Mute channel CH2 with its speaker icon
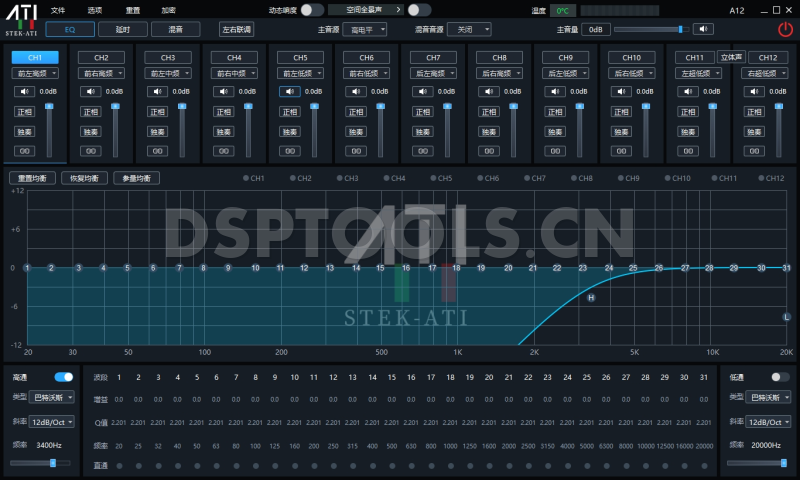The height and width of the screenshot is (480, 800). pyautogui.click(x=90, y=91)
